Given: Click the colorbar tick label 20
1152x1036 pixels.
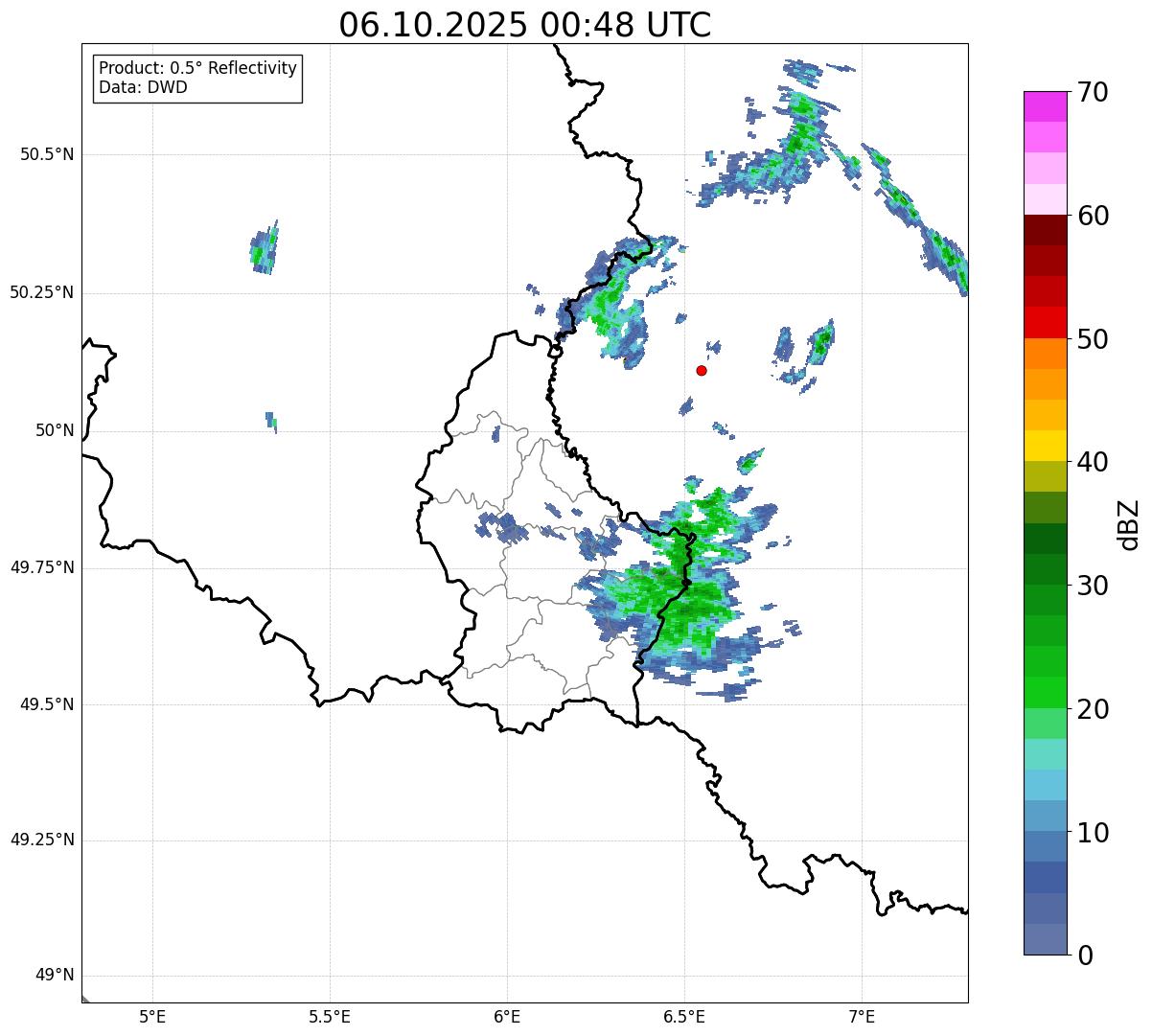Looking at the screenshot, I should click(1091, 709).
